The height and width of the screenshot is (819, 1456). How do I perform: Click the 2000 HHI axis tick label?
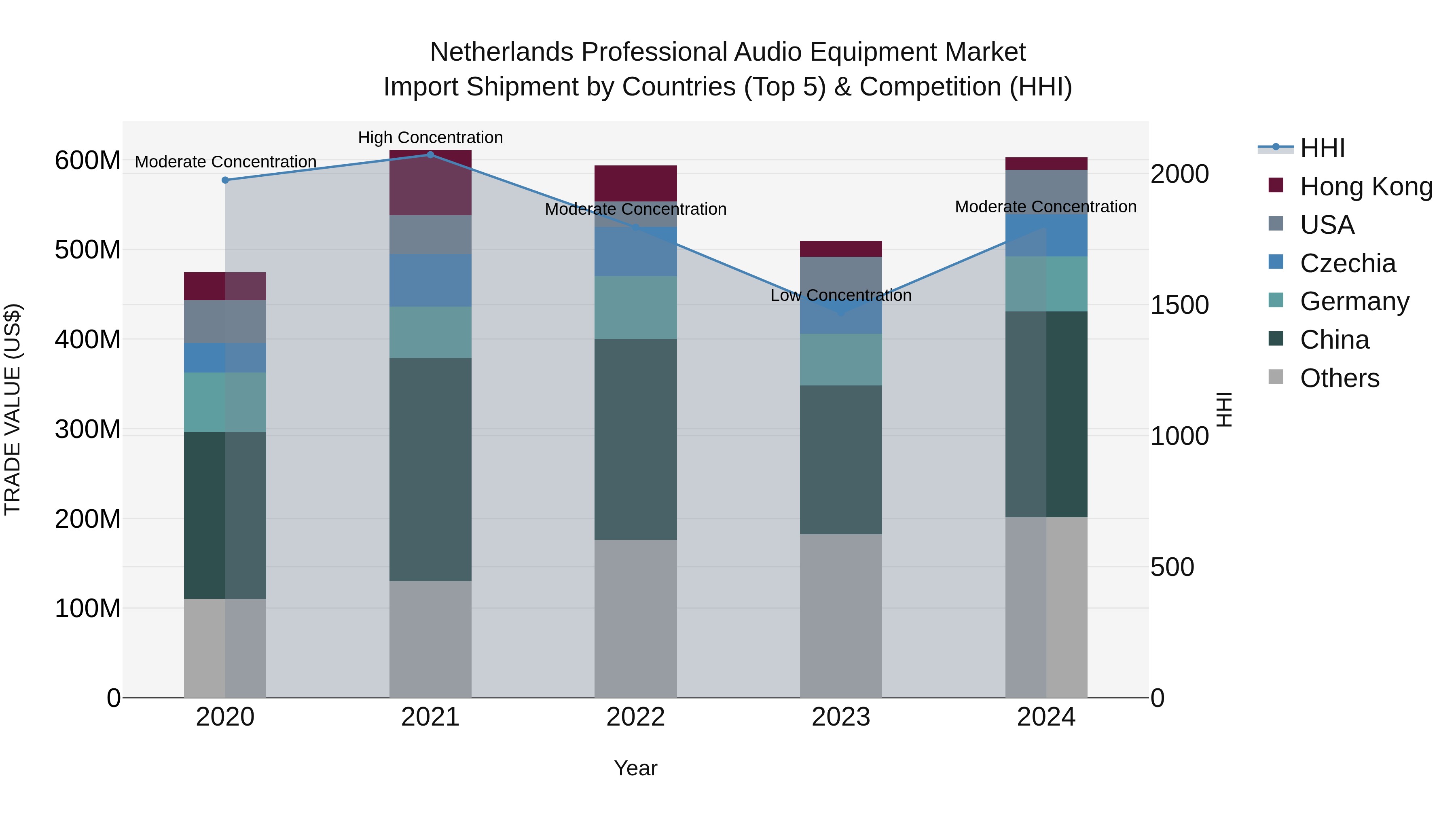[x=1180, y=174]
